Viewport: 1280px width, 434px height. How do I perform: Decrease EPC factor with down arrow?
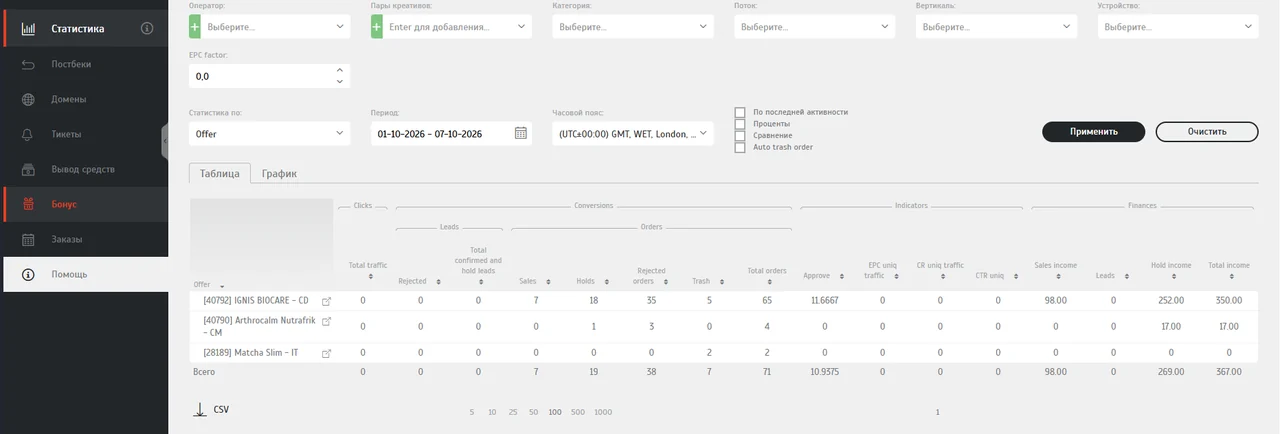click(x=340, y=81)
